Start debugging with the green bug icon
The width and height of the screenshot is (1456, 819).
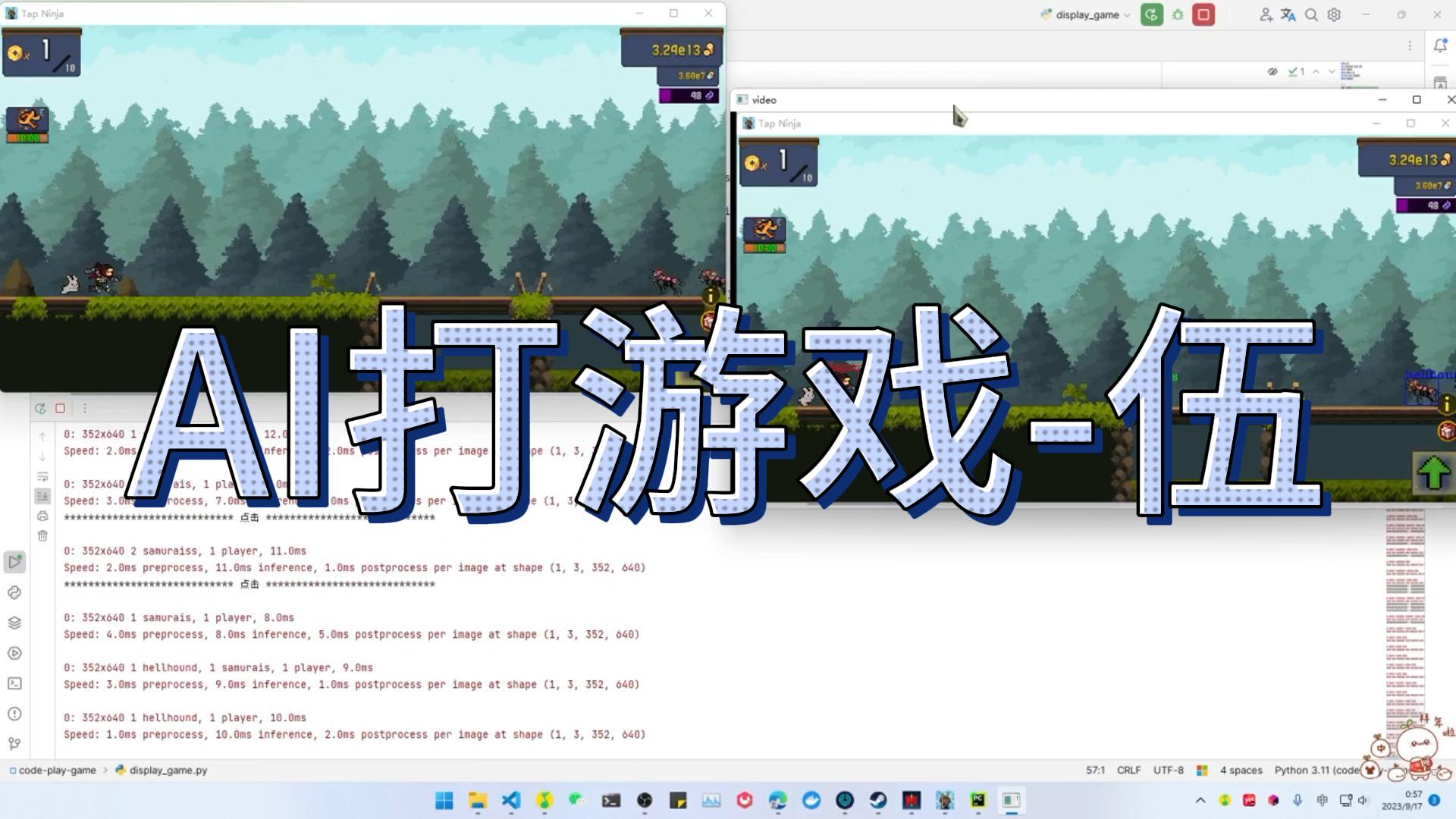[1178, 14]
